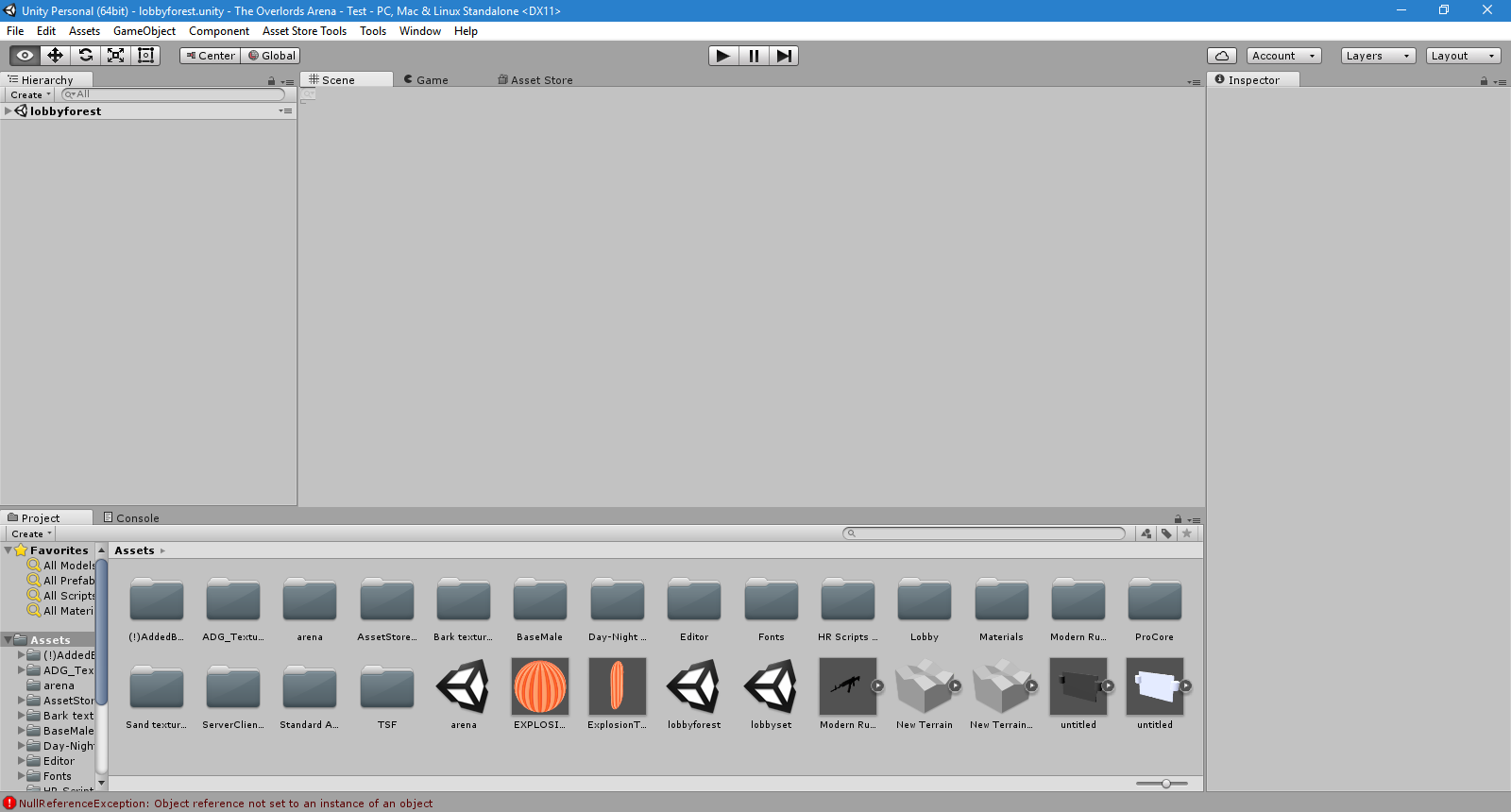Expand the New Terrain asset arrow
Image resolution: width=1511 pixels, height=812 pixels.
tap(955, 686)
